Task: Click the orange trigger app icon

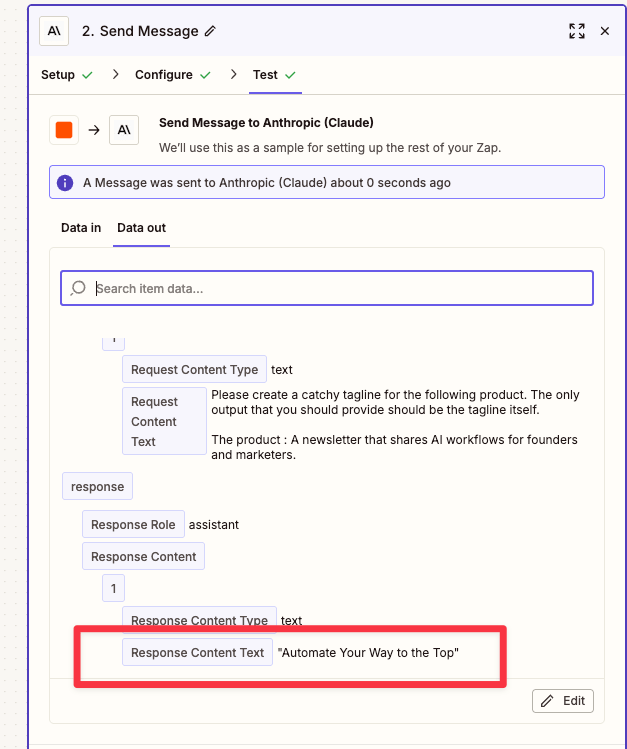Action: (64, 130)
